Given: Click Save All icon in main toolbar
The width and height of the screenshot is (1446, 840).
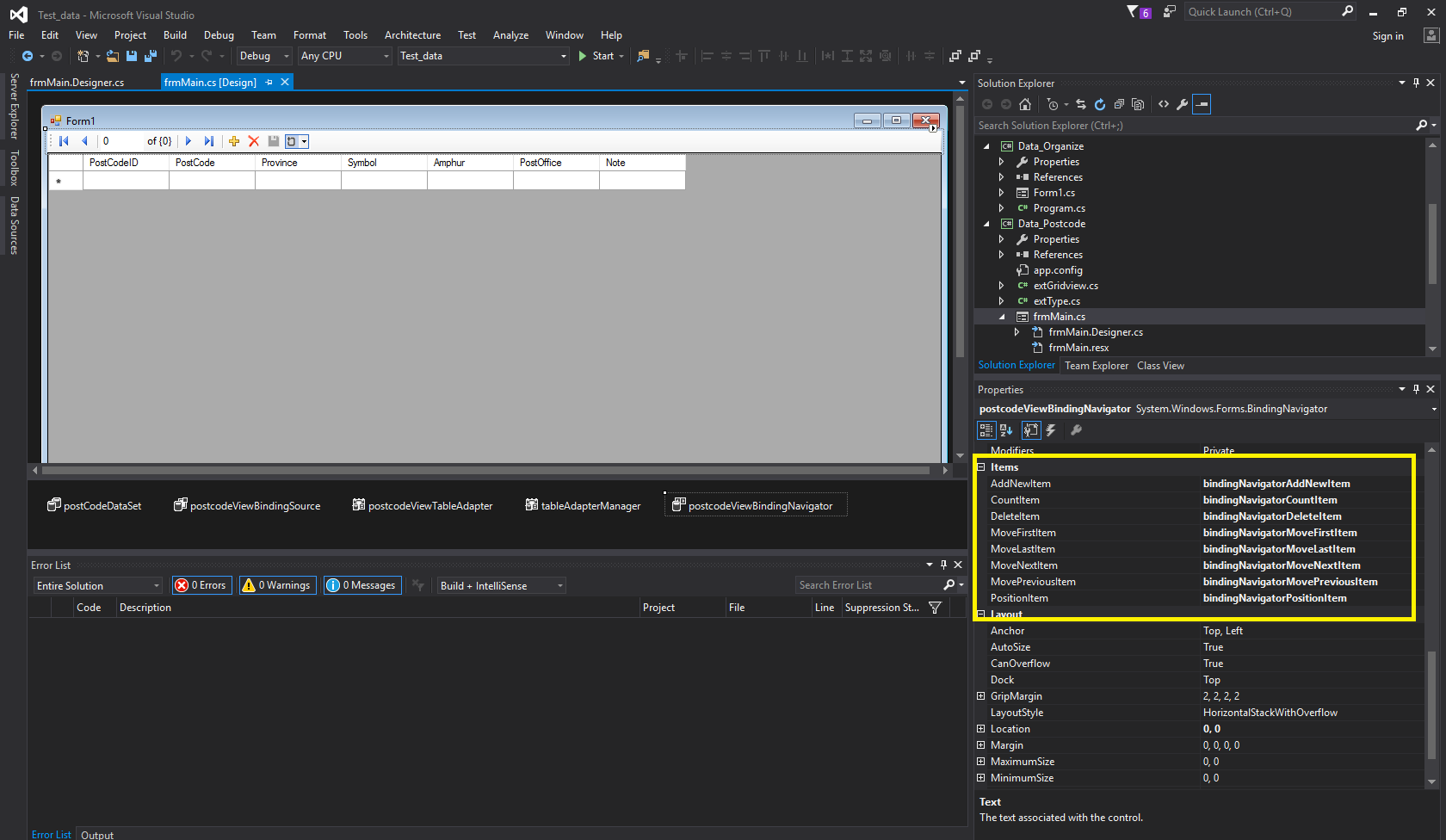Looking at the screenshot, I should (x=151, y=56).
